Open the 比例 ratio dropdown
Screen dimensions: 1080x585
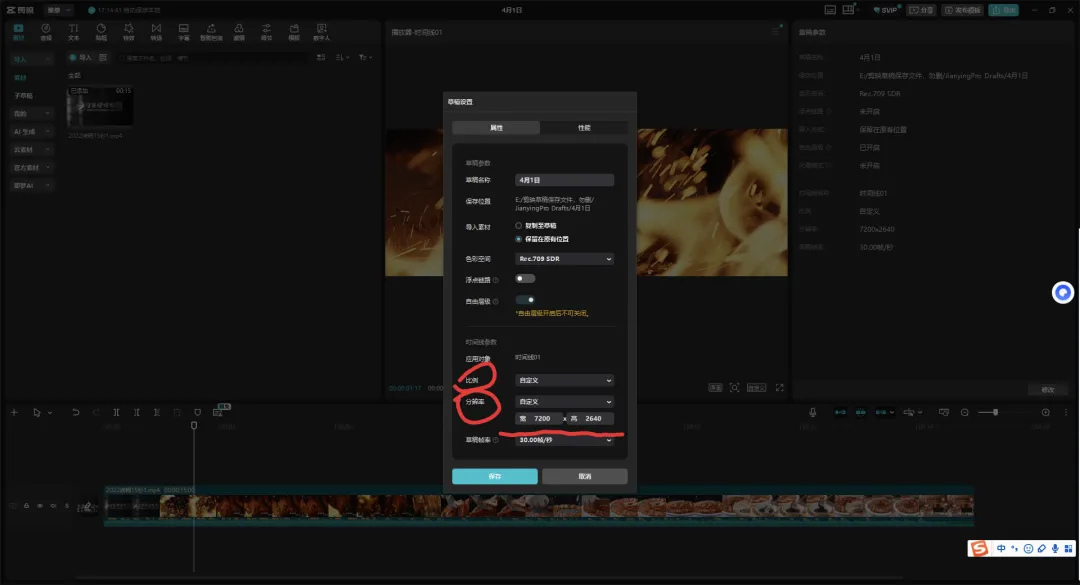pyautogui.click(x=564, y=380)
